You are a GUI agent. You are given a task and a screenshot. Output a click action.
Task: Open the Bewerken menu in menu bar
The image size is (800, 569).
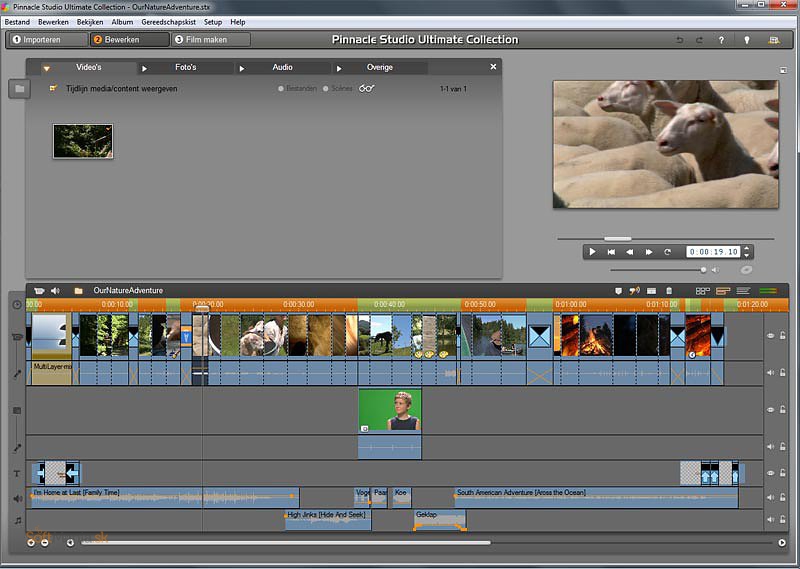53,22
